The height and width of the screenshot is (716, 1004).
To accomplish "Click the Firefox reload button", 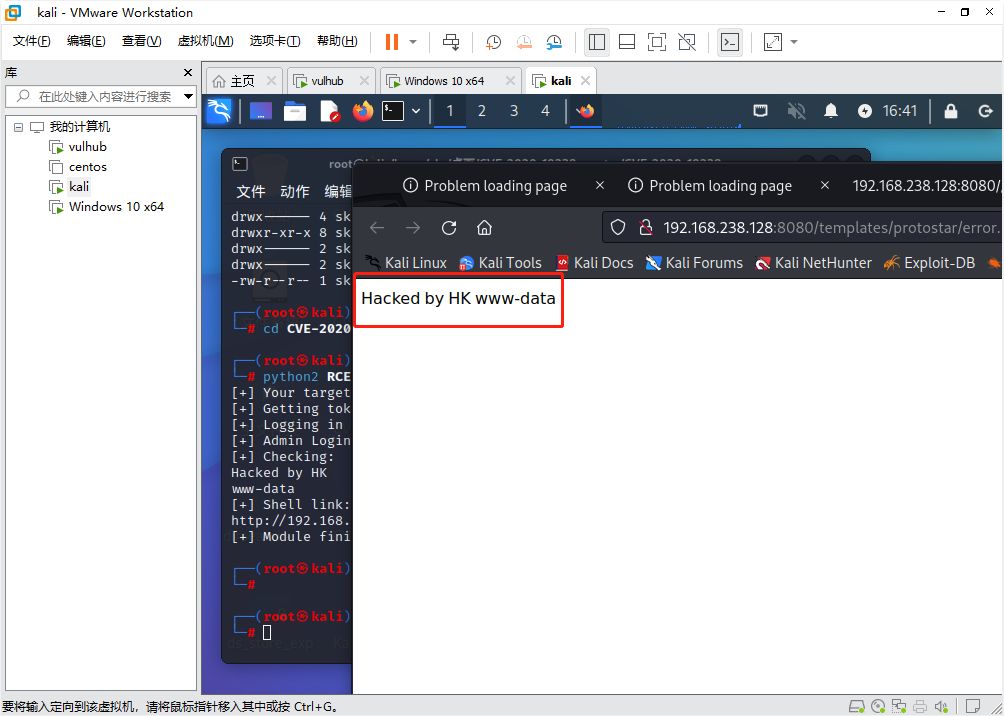I will [x=449, y=228].
